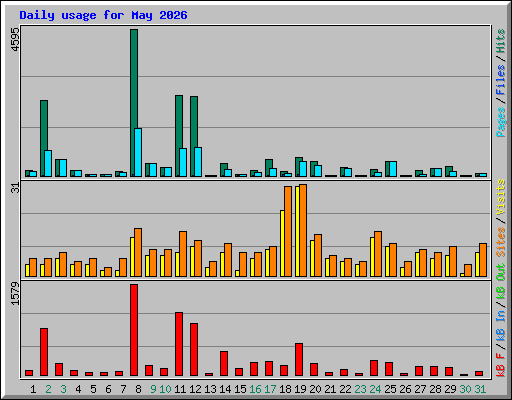Click the orange sites bar for day 24
The image size is (512, 400).
pos(378,254)
